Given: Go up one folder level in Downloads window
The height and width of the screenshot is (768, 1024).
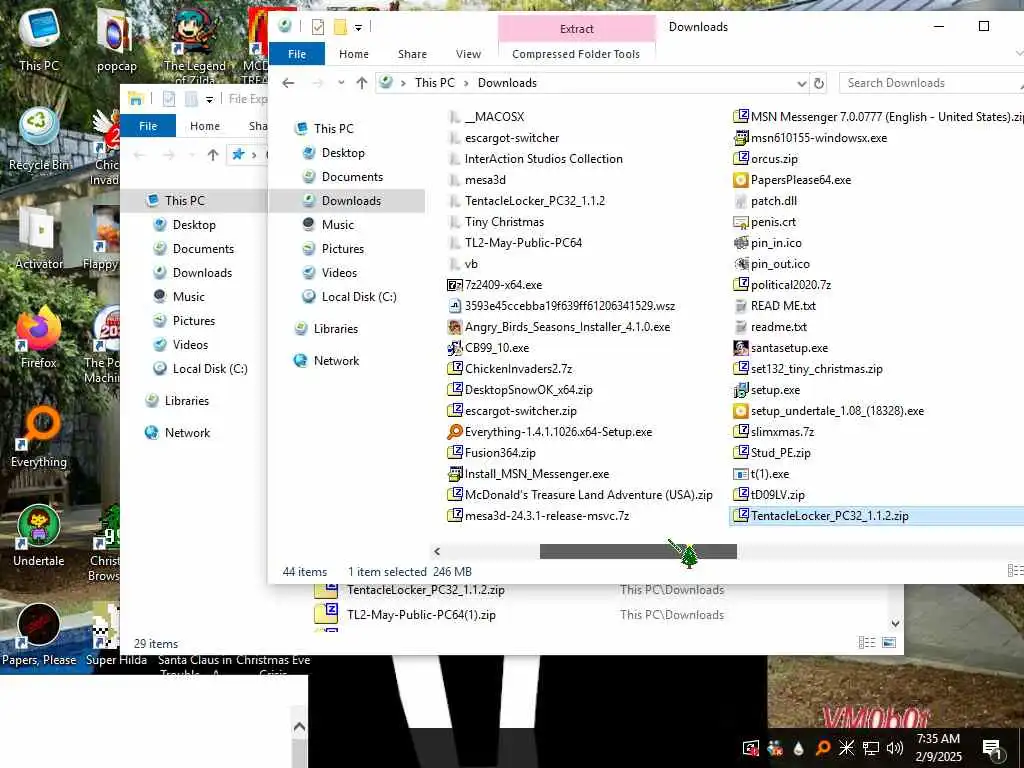Looking at the screenshot, I should pos(362,83).
